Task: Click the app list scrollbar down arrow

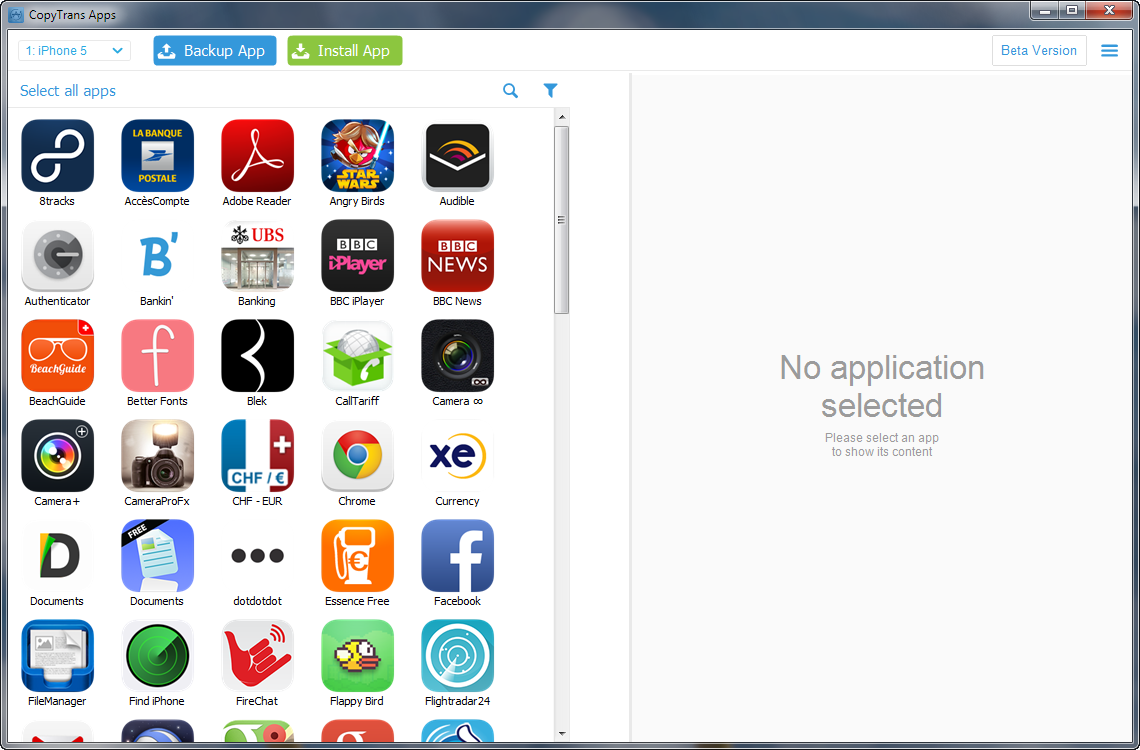Action: 562,735
